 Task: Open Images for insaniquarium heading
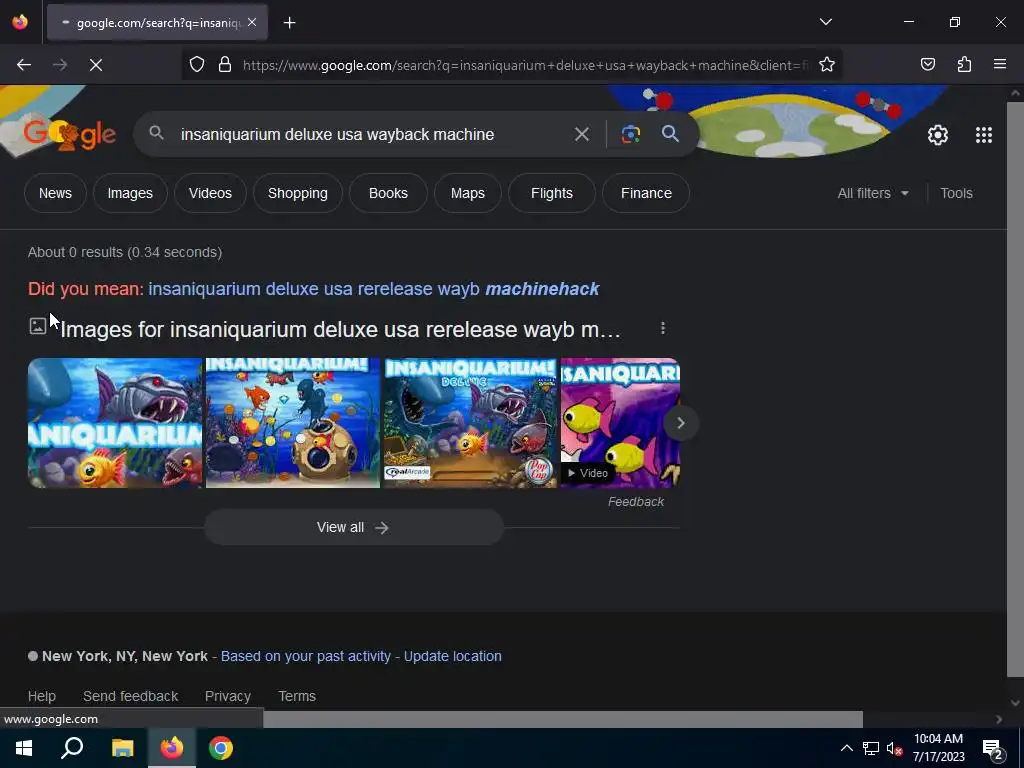pyautogui.click(x=340, y=329)
